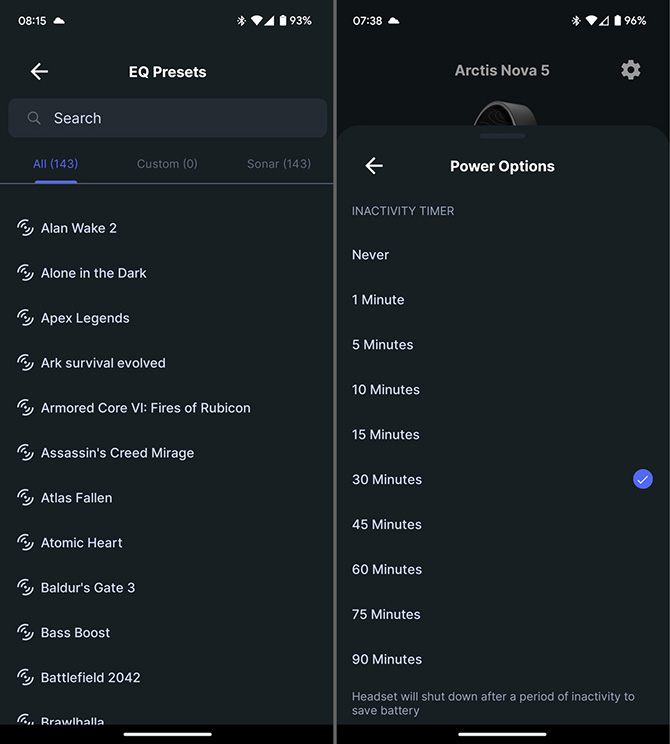Tap the Sonar icon beside Bass Boost
670x744 pixels.
tap(26, 633)
